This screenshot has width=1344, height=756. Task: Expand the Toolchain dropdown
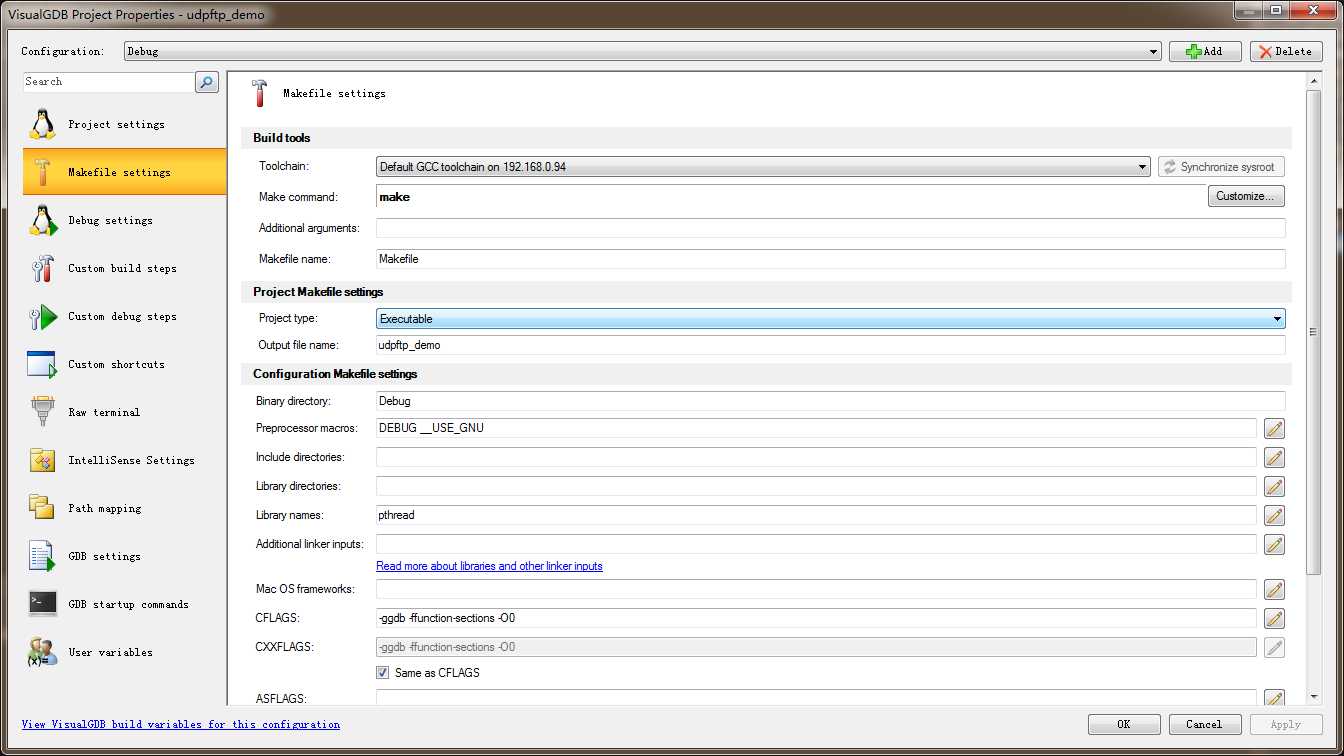(x=763, y=167)
